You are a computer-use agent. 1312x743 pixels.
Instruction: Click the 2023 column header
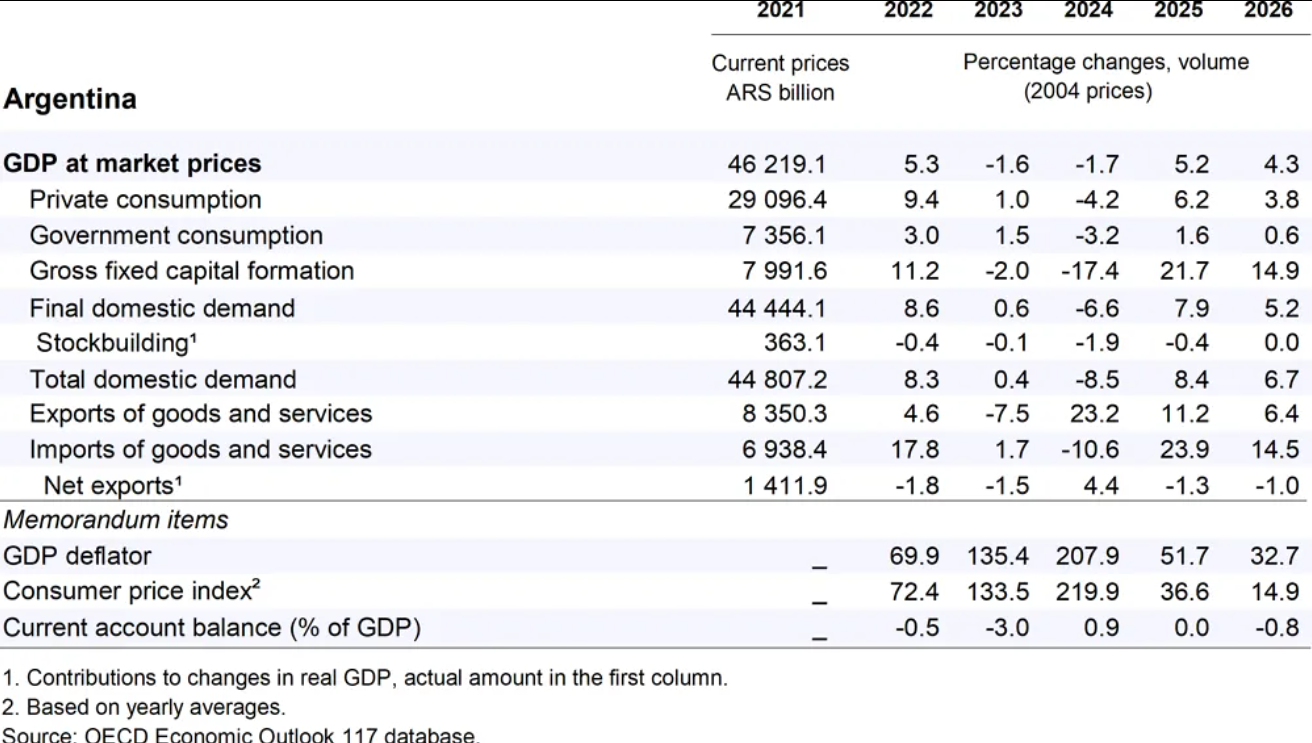pyautogui.click(x=998, y=10)
